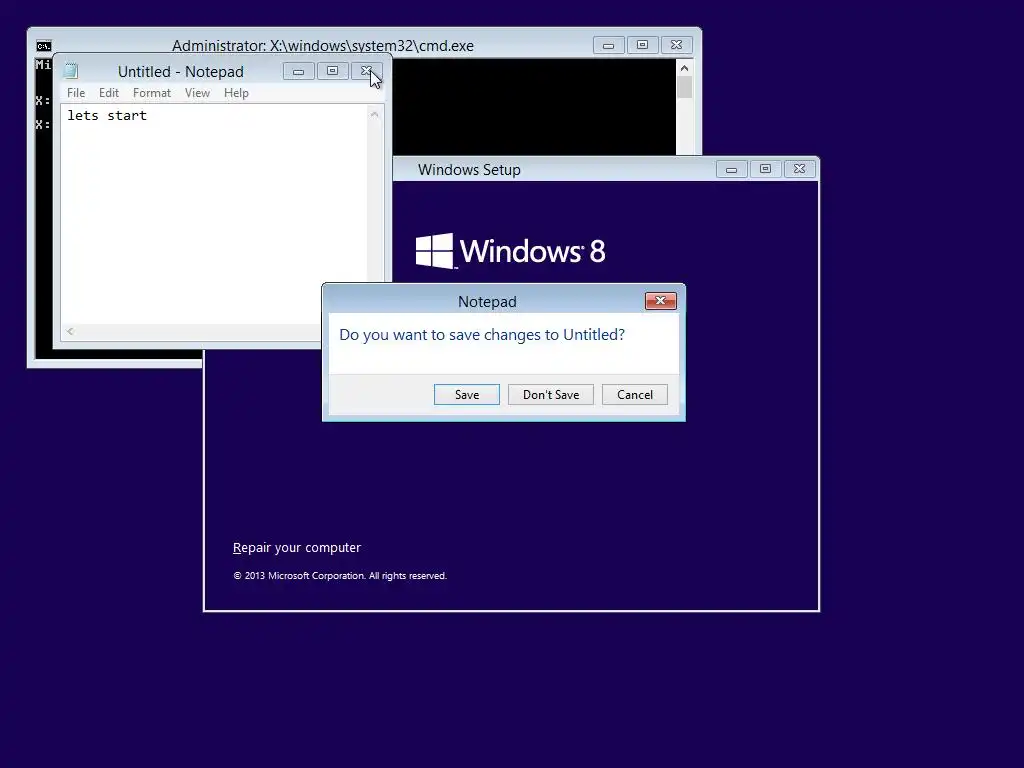
Task: Close the Windows Setup window
Action: click(799, 169)
